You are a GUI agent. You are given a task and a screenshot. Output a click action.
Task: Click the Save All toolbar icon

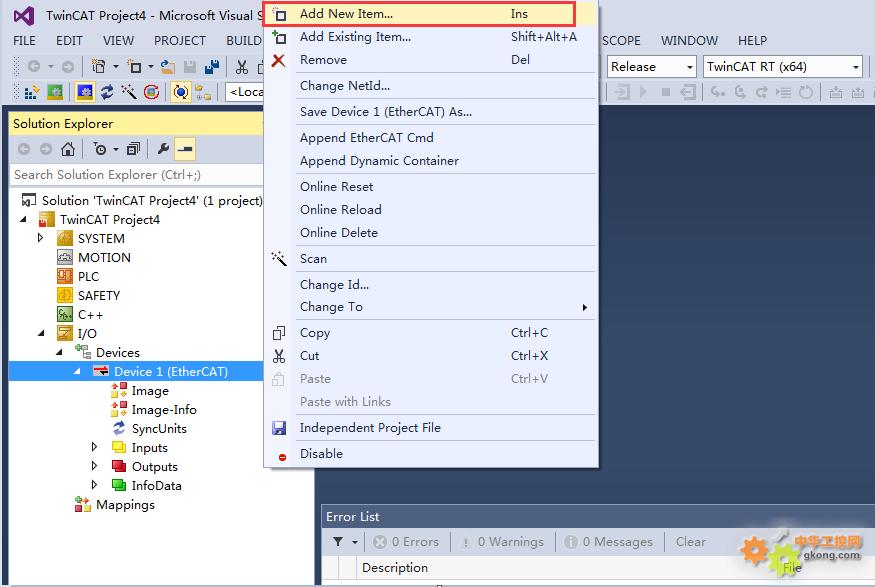point(212,67)
